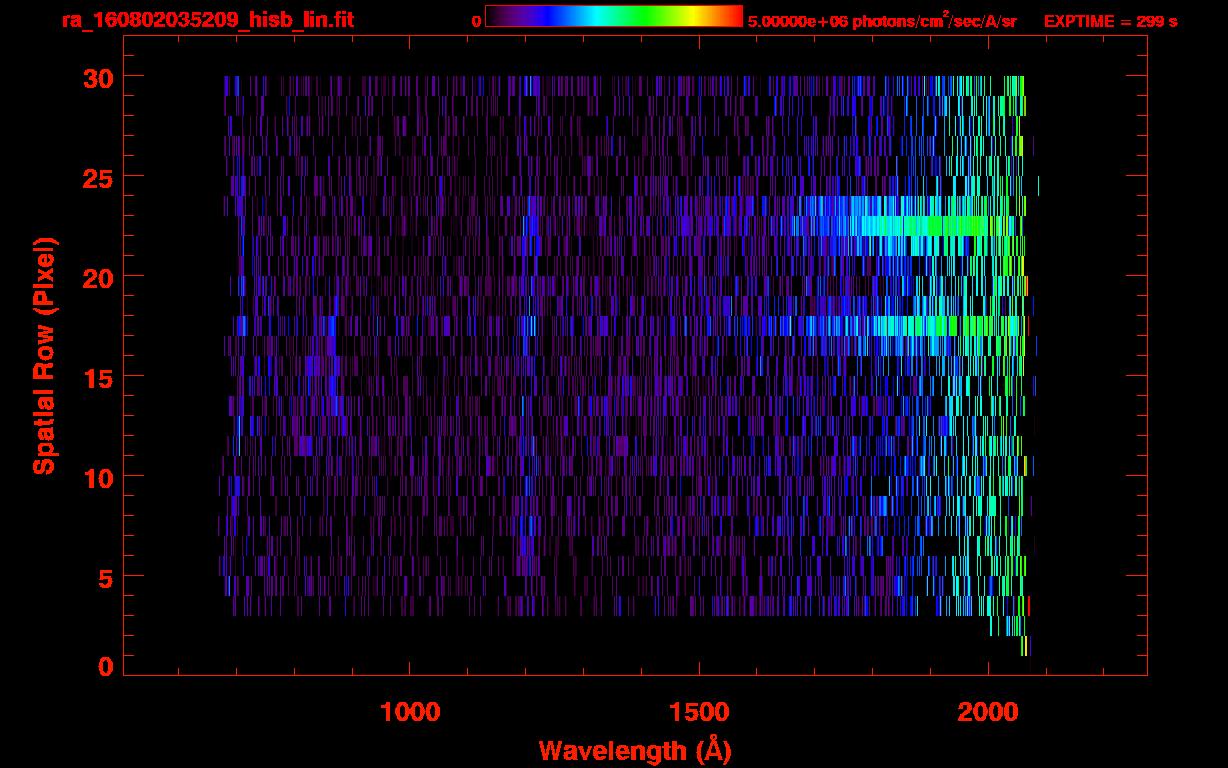
Task: Click the filename ra_160802035209_hisb_lin.fit
Action: (207, 20)
